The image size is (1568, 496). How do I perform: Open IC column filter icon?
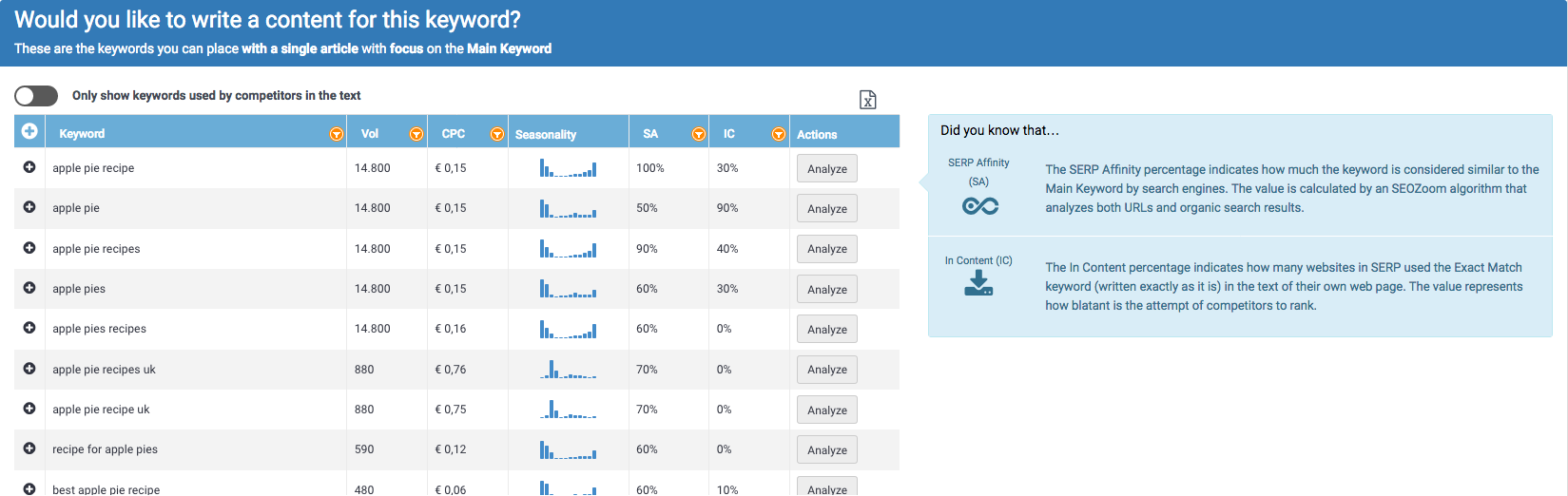click(x=779, y=134)
